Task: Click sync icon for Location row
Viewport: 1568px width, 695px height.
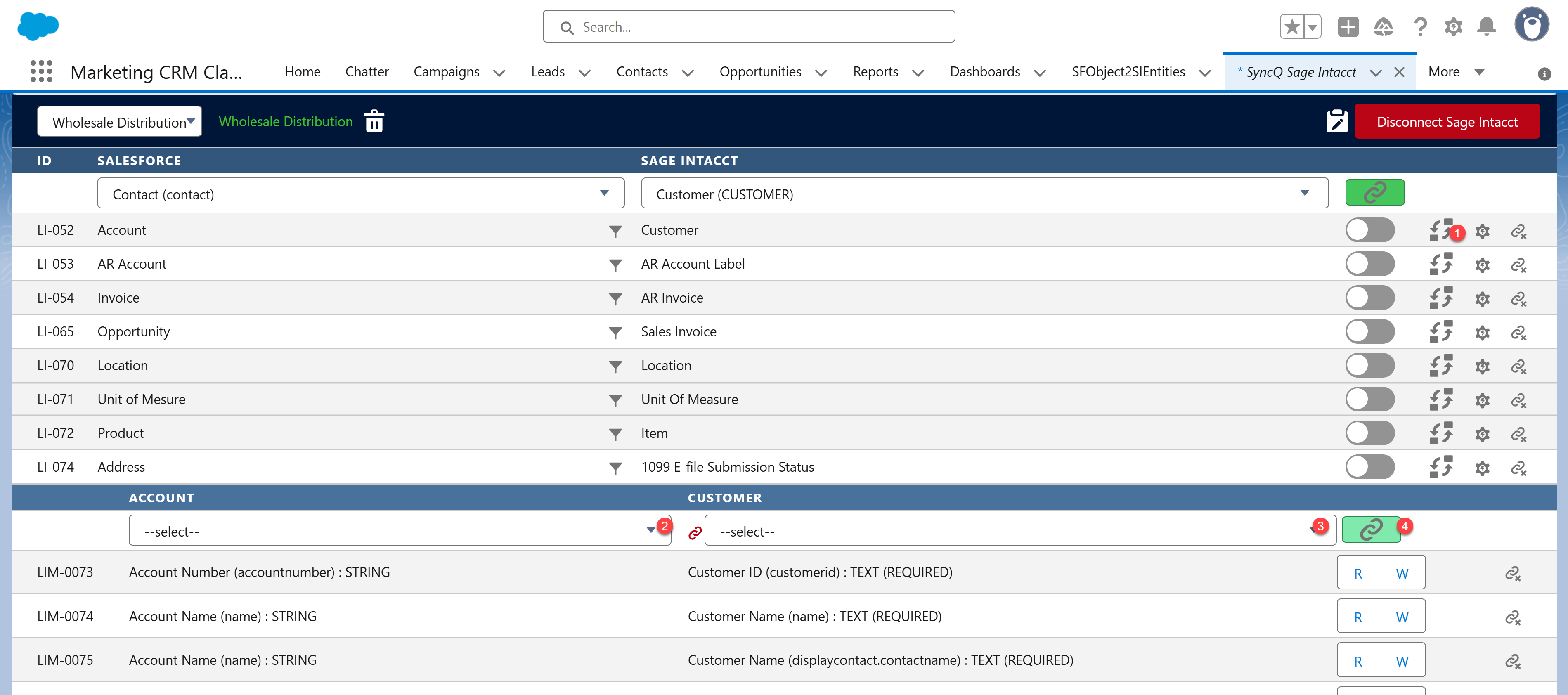Action: 1440,366
